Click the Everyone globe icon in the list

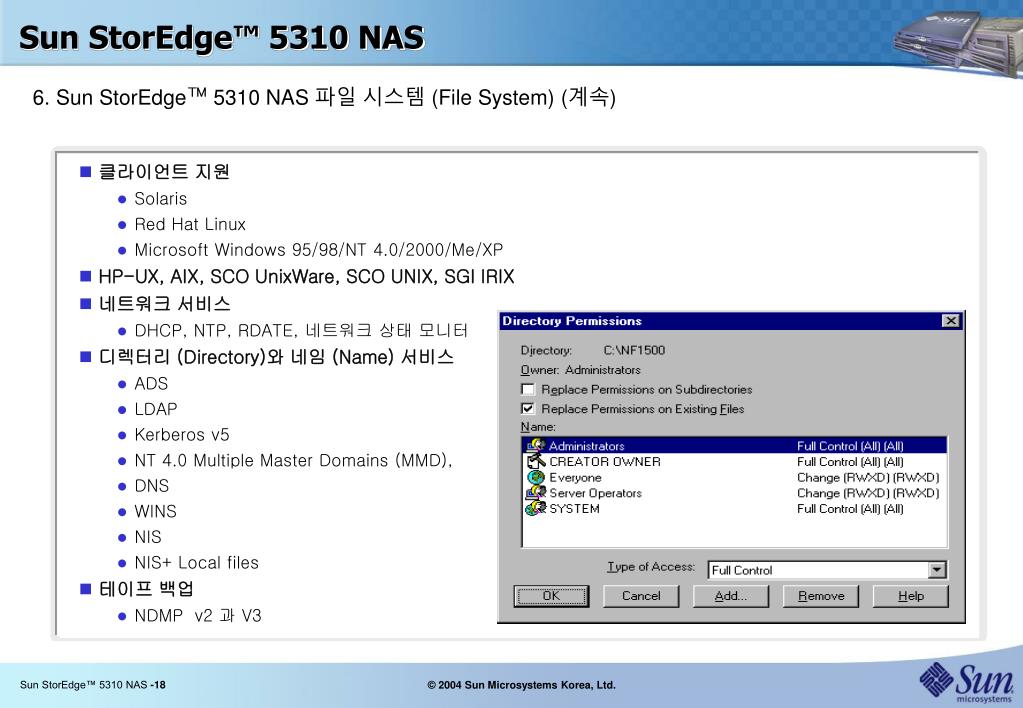coord(536,477)
